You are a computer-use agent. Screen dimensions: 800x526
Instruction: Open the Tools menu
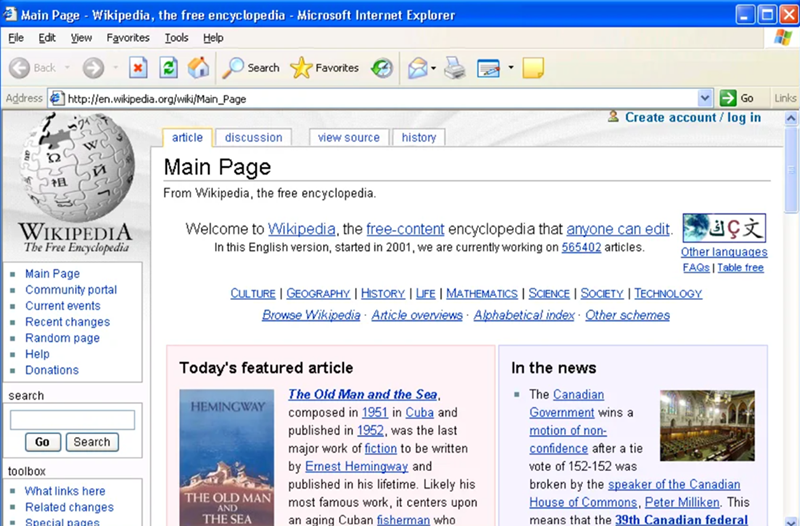pos(177,38)
